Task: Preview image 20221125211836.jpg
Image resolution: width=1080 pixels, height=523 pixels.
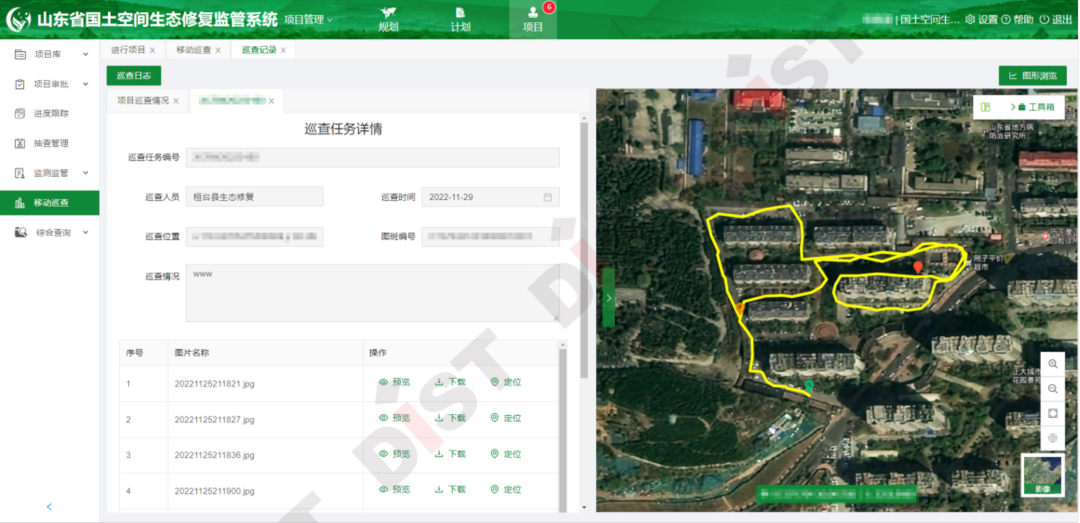Action: tap(394, 454)
